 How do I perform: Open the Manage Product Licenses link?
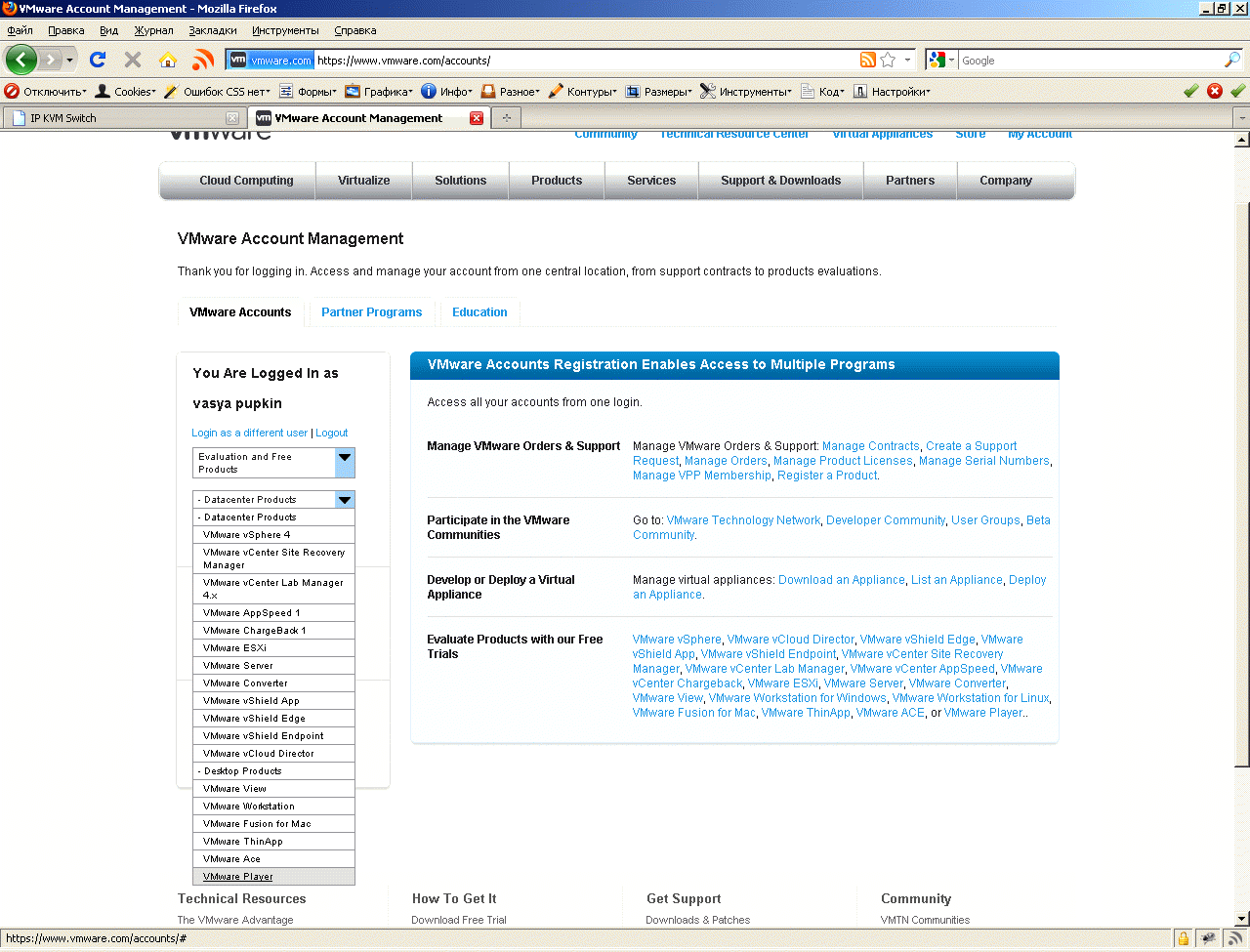843,461
